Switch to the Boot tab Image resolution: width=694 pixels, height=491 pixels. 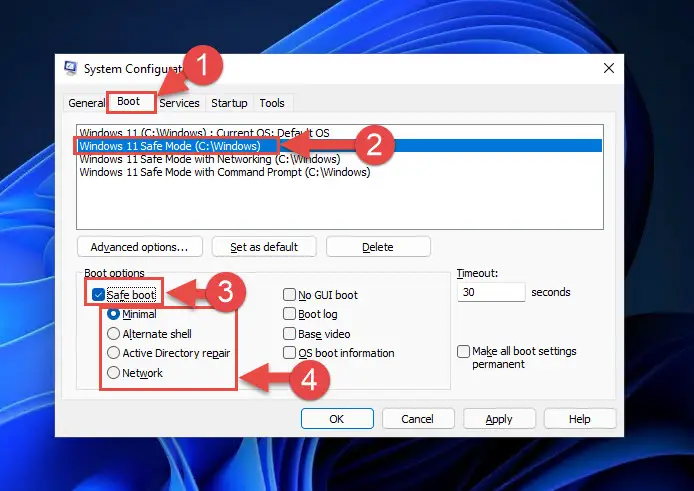[129, 102]
